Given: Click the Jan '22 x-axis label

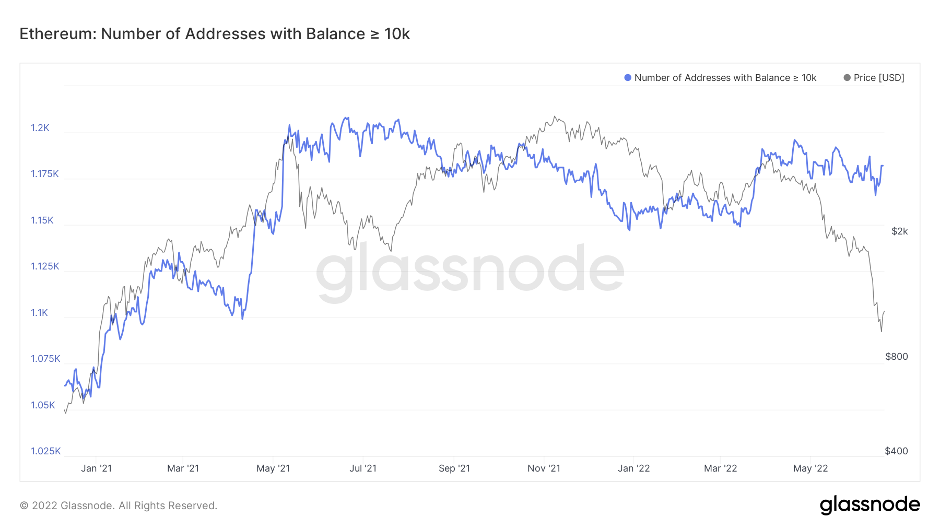Looking at the screenshot, I should (633, 467).
